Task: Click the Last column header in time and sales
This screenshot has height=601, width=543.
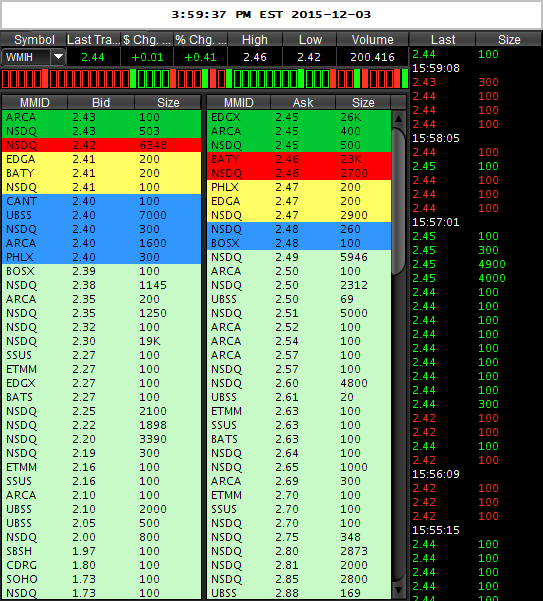Action: [443, 39]
